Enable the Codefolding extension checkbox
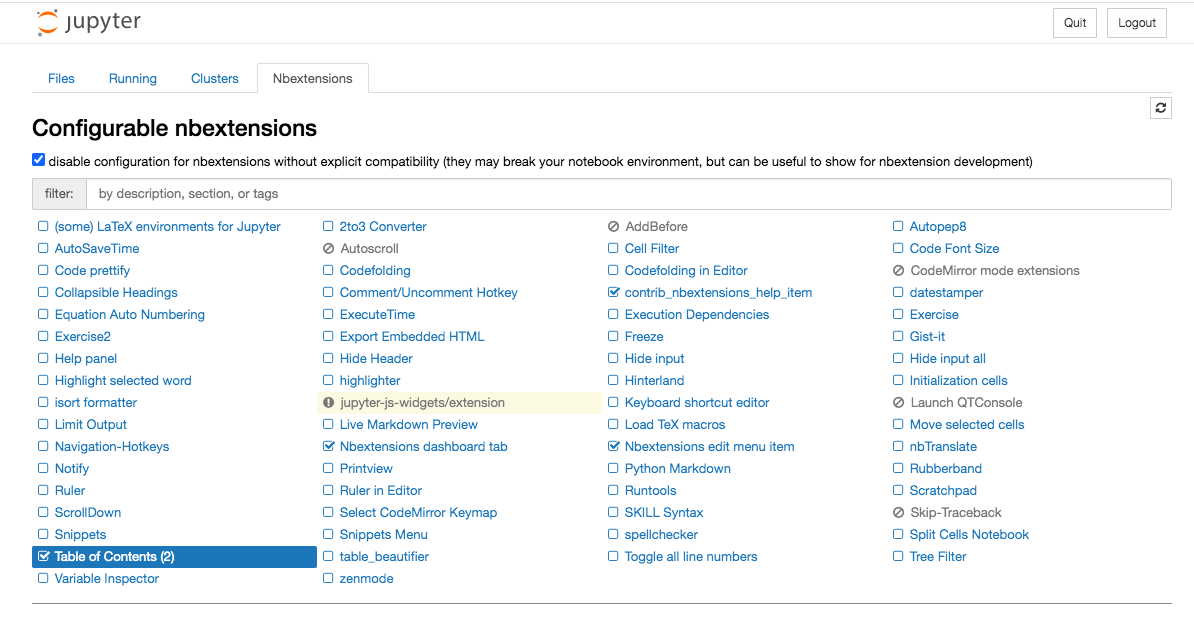 click(328, 270)
